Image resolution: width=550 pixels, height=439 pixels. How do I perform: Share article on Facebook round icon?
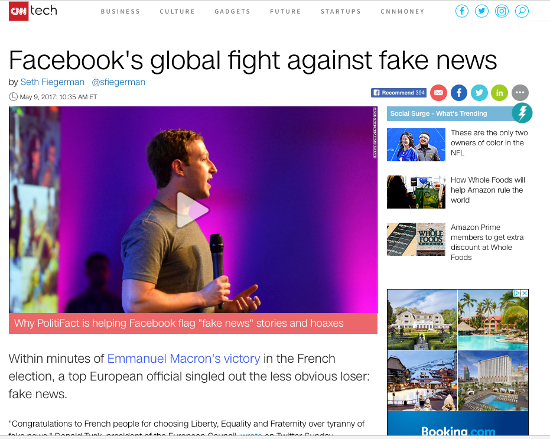coord(459,93)
